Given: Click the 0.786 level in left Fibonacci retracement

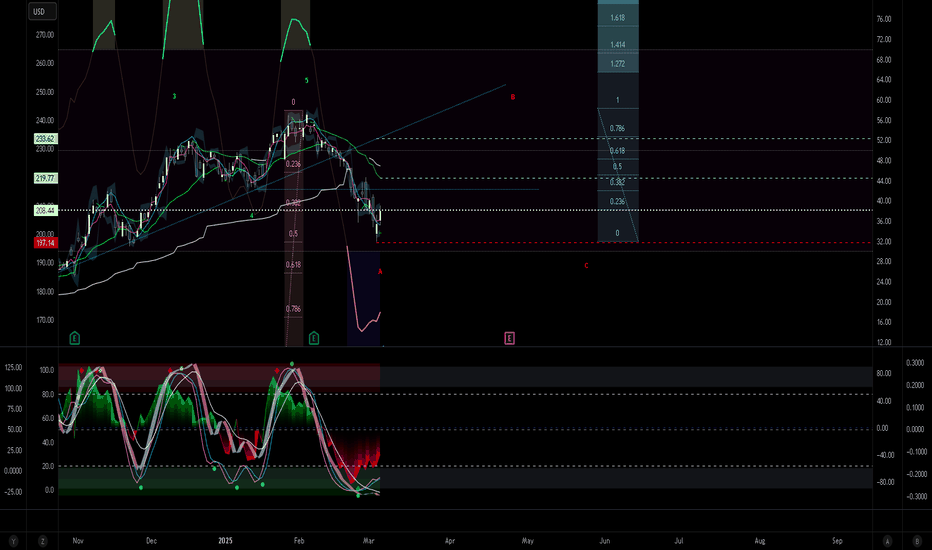Looking at the screenshot, I should point(293,309).
